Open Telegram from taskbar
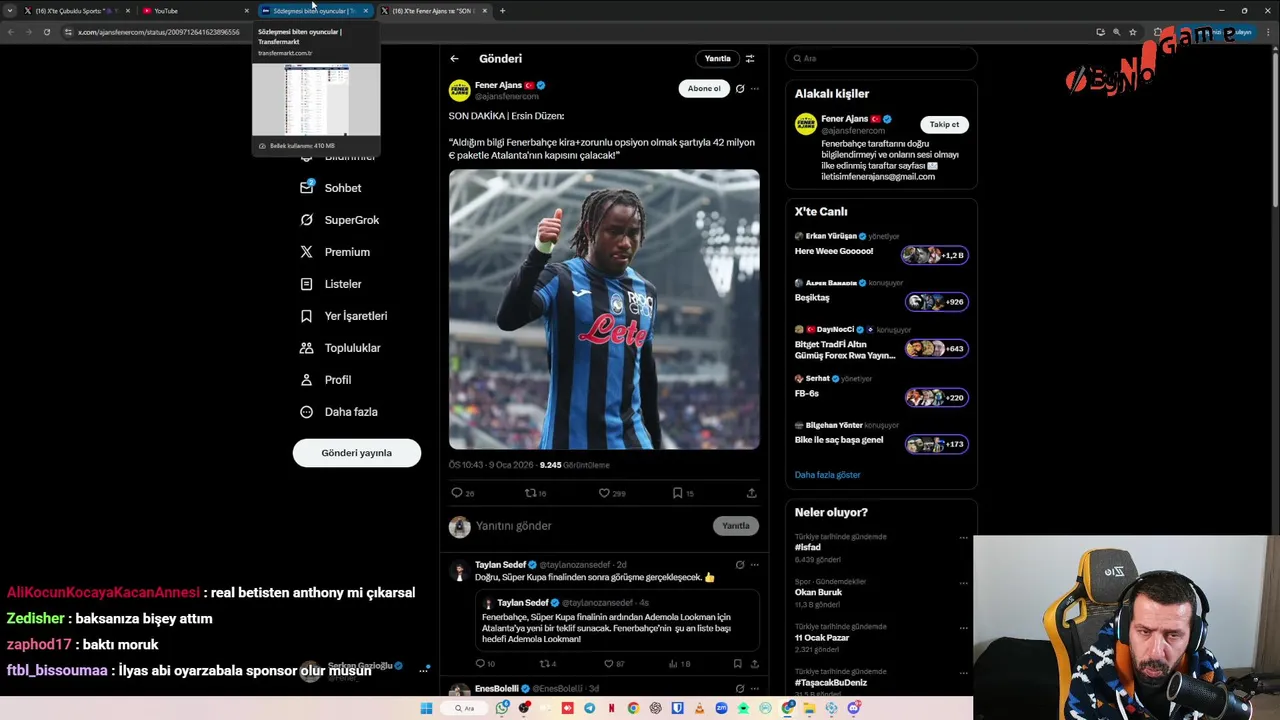1280x720 pixels. pyautogui.click(x=589, y=708)
